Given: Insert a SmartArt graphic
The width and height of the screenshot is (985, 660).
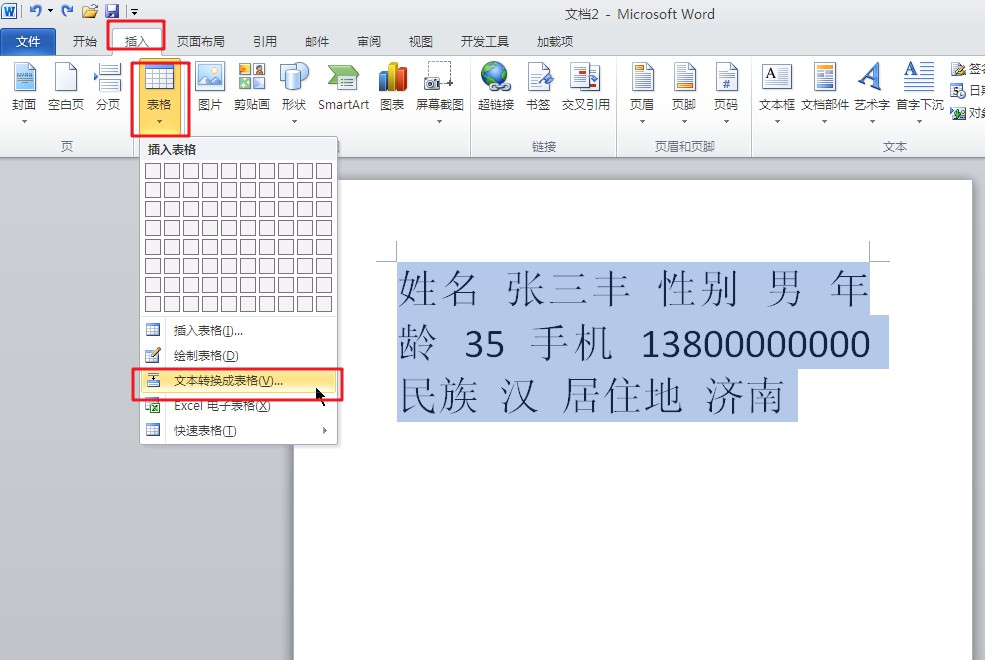Looking at the screenshot, I should (x=343, y=86).
